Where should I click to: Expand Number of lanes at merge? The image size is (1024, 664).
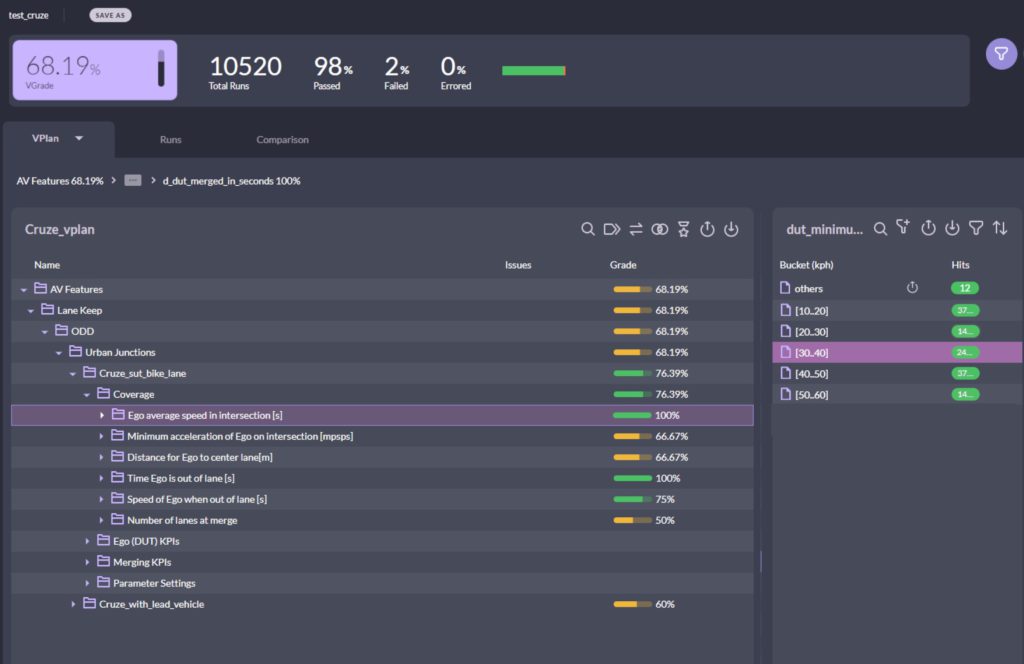[102, 521]
